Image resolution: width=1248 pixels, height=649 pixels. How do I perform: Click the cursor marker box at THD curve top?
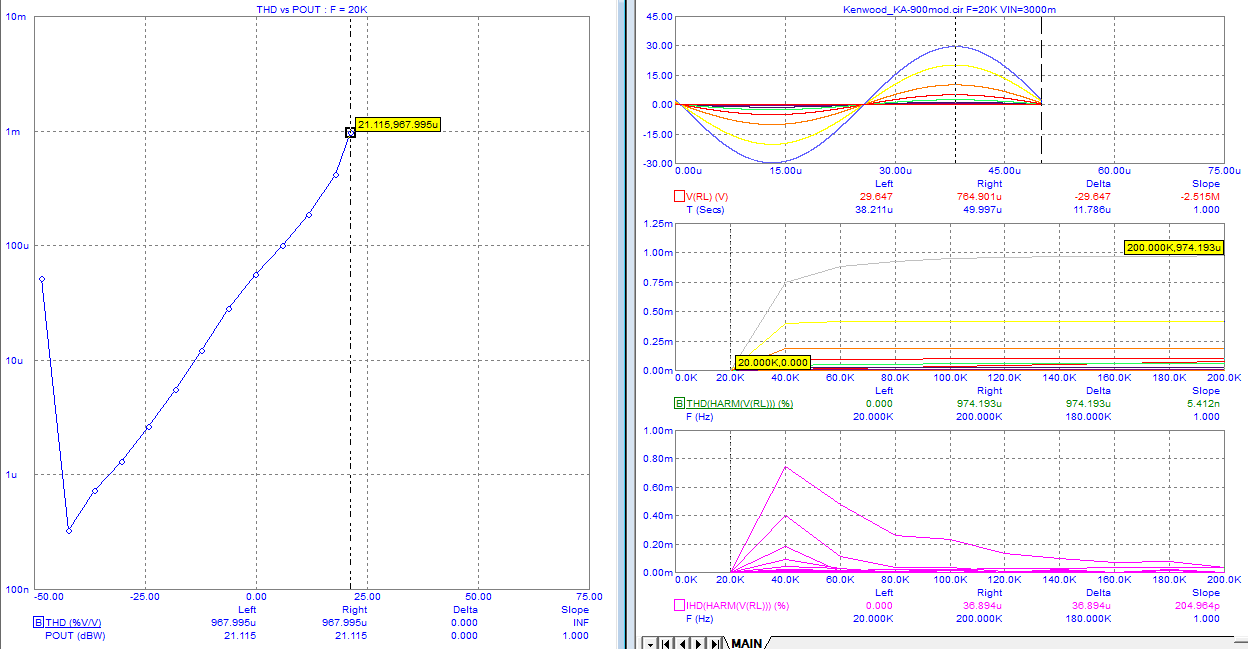[350, 132]
